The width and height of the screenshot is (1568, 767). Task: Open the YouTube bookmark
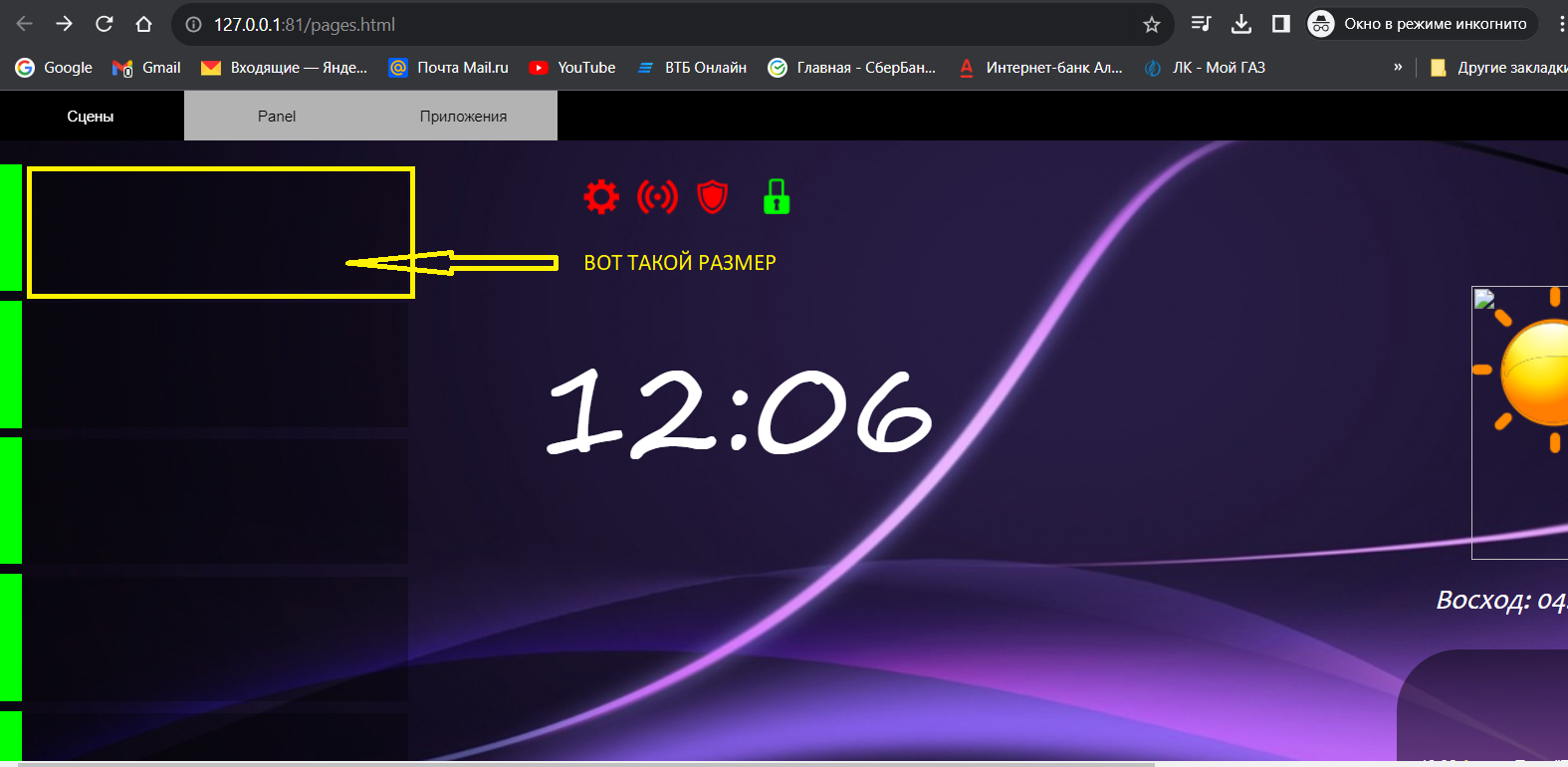tap(572, 68)
